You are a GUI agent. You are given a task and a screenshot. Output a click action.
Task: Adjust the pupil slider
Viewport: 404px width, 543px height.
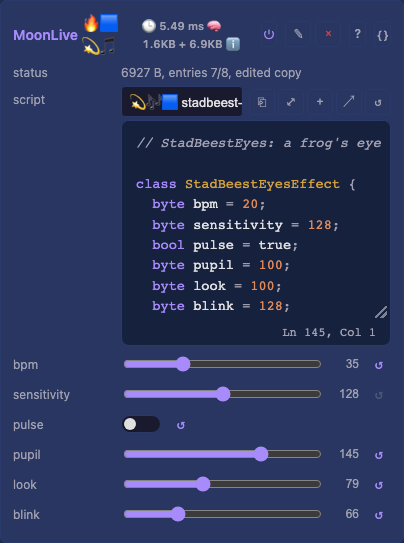pyautogui.click(x=223, y=454)
